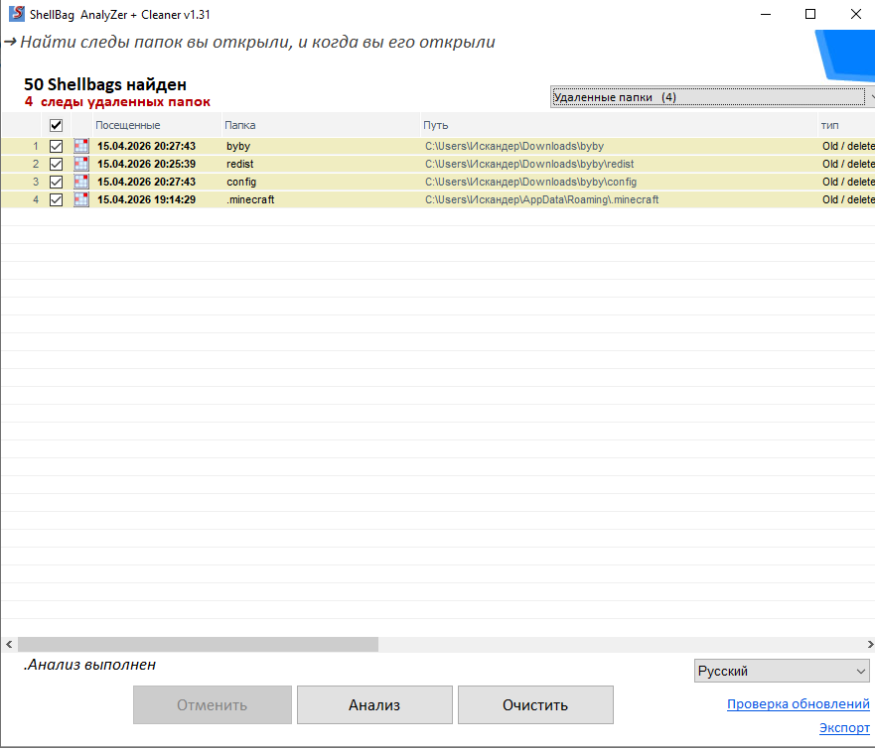Click the horizontal scrollbar thumb
The width and height of the screenshot is (875, 750).
[198, 645]
